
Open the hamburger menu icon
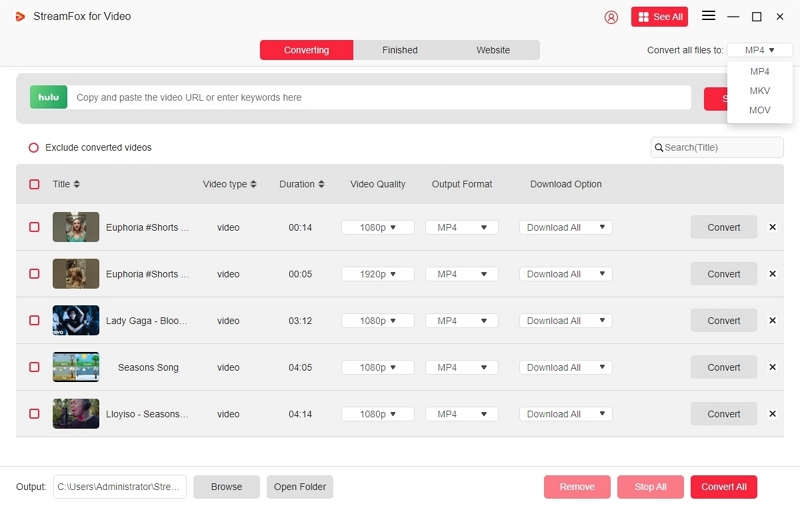click(708, 16)
